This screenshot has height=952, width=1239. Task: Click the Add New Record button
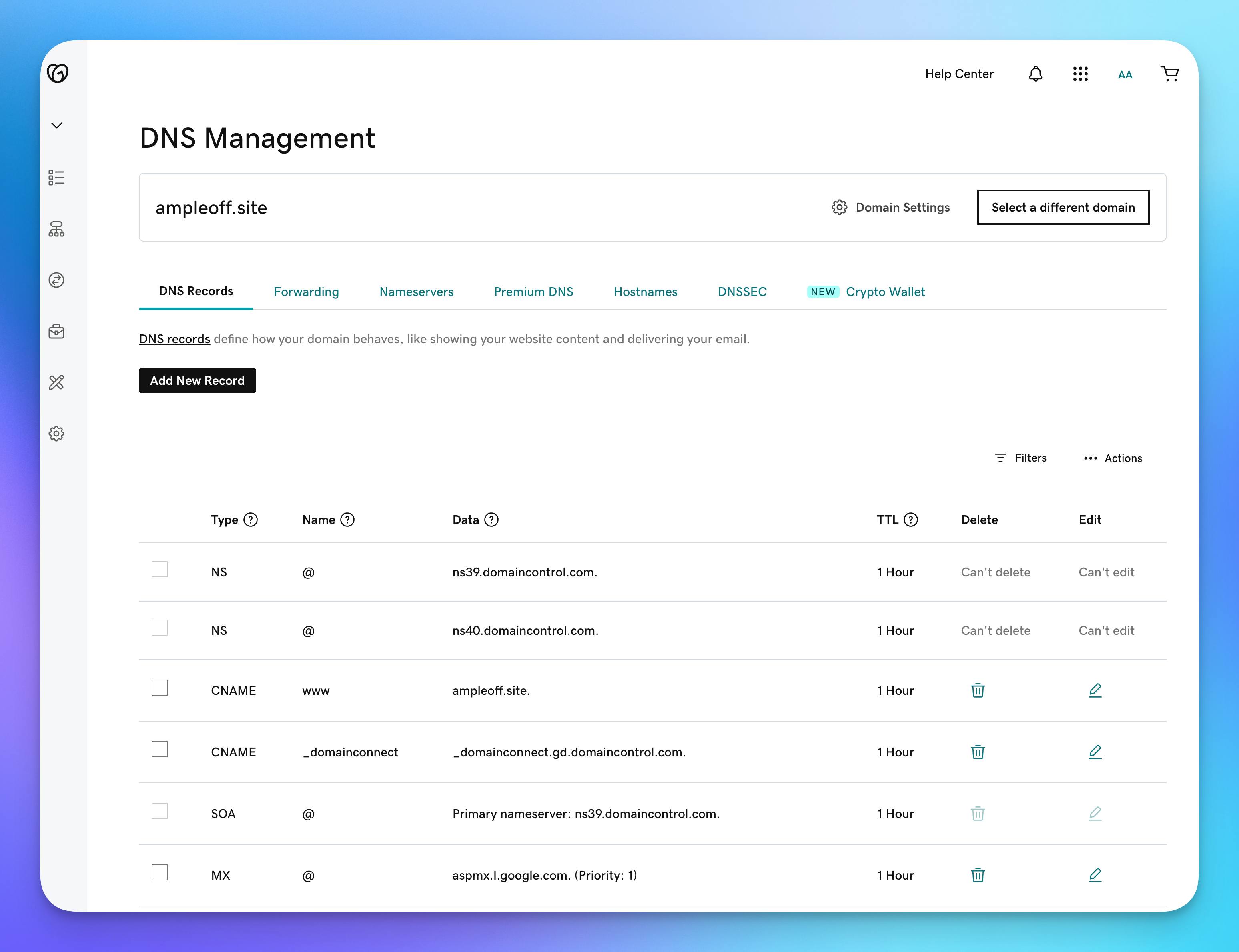pos(197,380)
